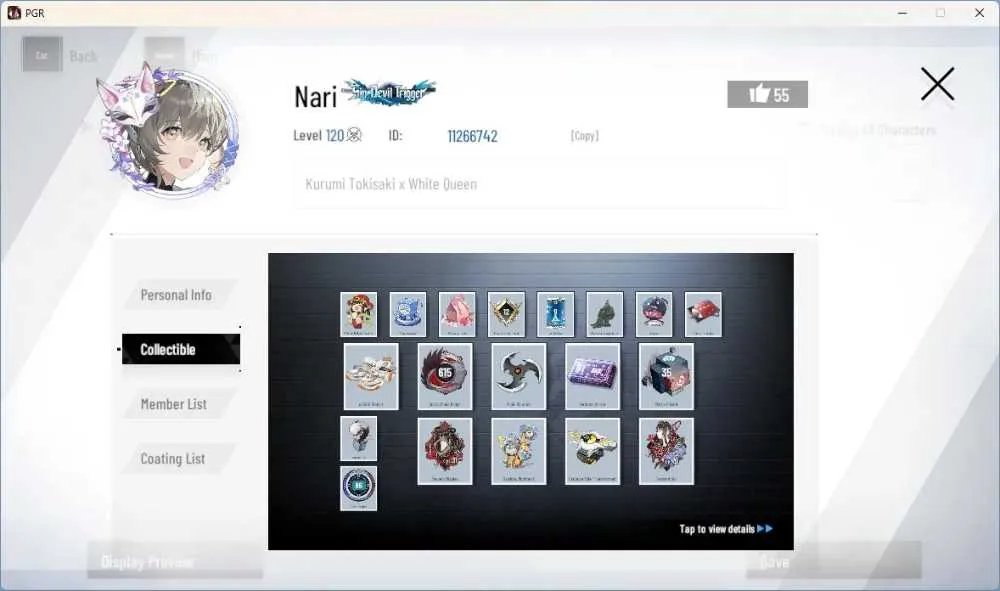Switch to the Personal Info tab
The height and width of the screenshot is (591, 1000).
pyautogui.click(x=180, y=295)
